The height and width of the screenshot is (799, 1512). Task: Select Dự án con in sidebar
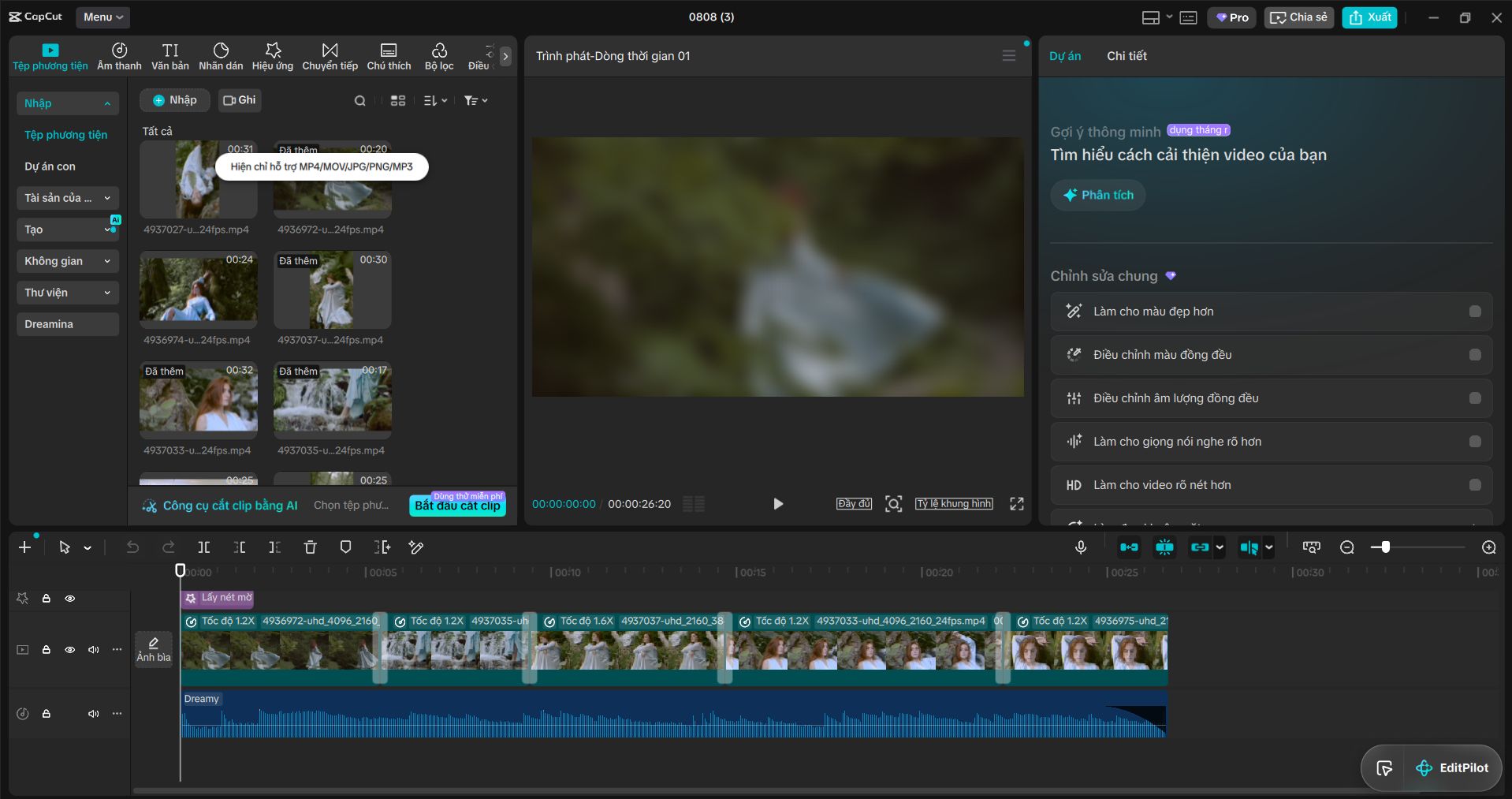pyautogui.click(x=50, y=166)
